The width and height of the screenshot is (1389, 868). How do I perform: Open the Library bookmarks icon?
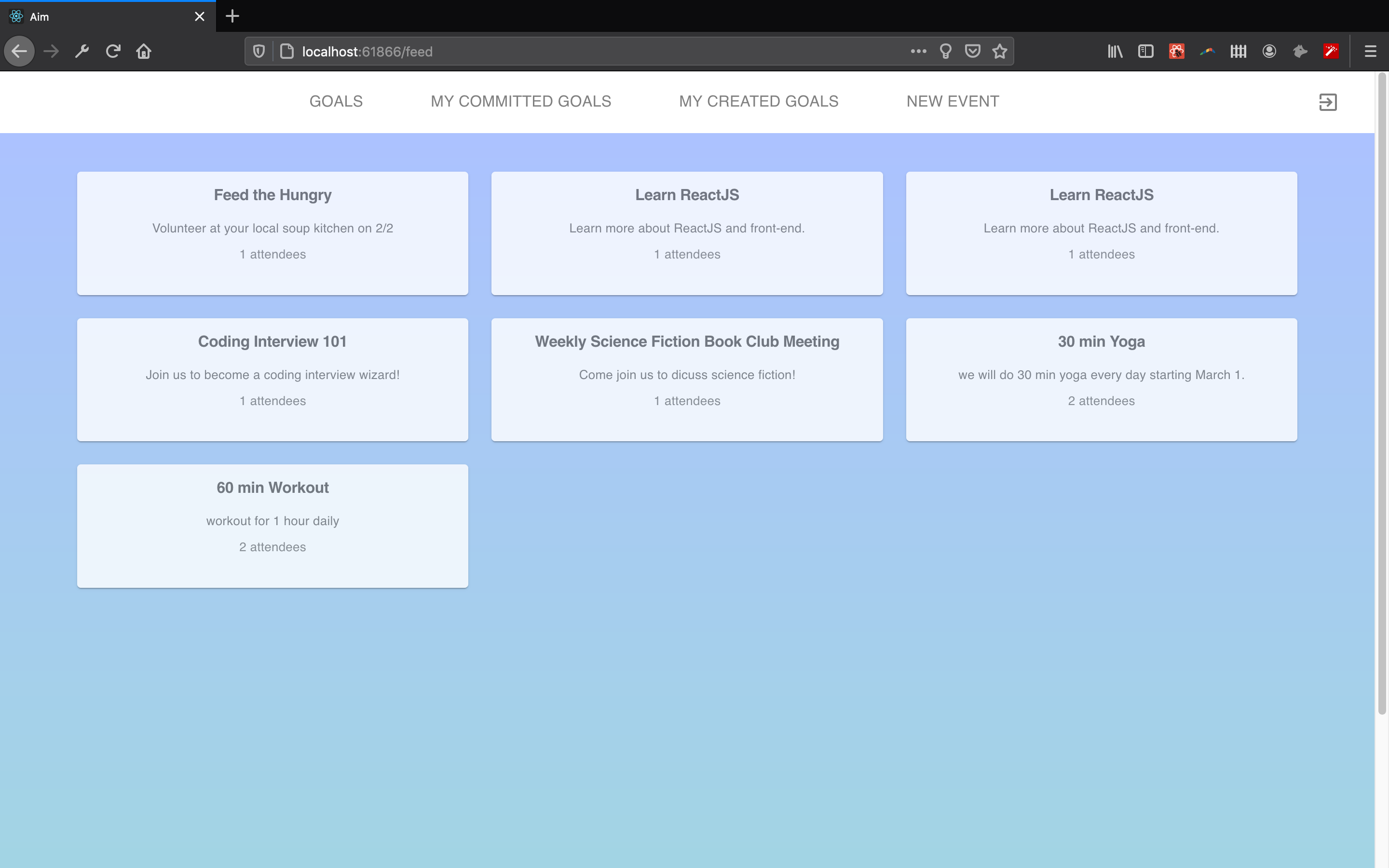1115,52
